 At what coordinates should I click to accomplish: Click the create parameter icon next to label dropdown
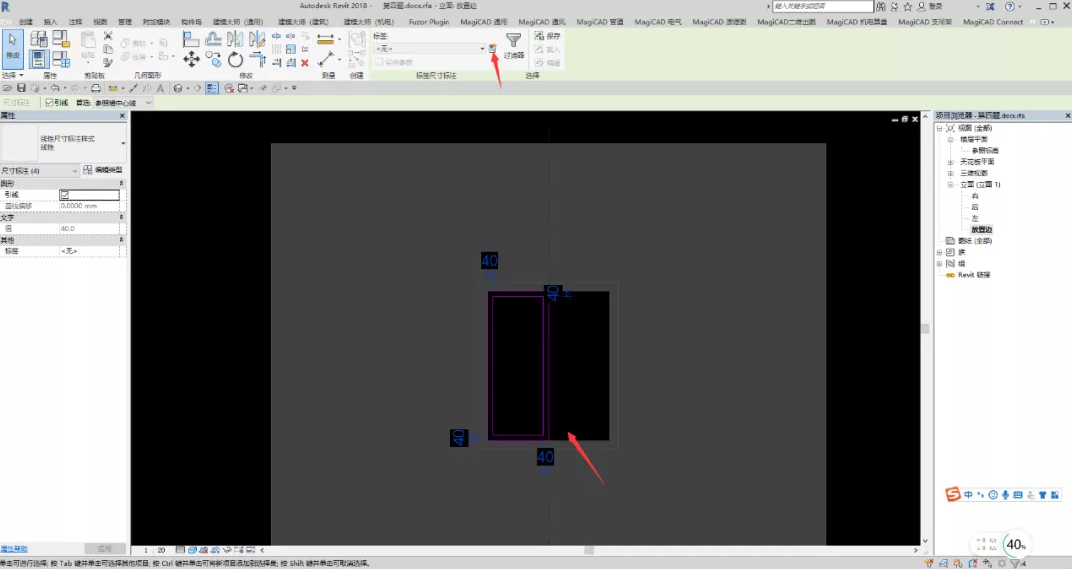click(x=492, y=49)
